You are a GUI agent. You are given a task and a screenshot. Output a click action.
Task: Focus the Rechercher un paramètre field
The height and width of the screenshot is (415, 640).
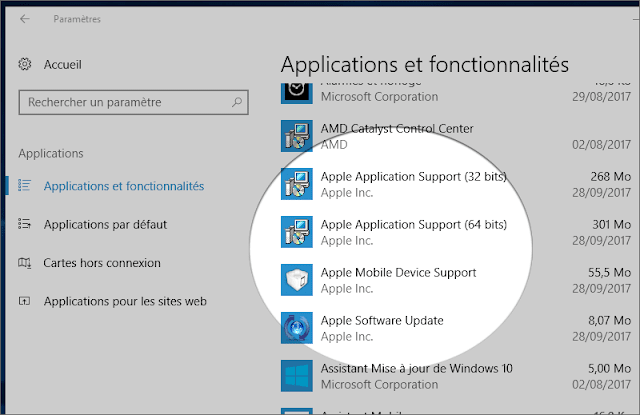click(x=133, y=102)
